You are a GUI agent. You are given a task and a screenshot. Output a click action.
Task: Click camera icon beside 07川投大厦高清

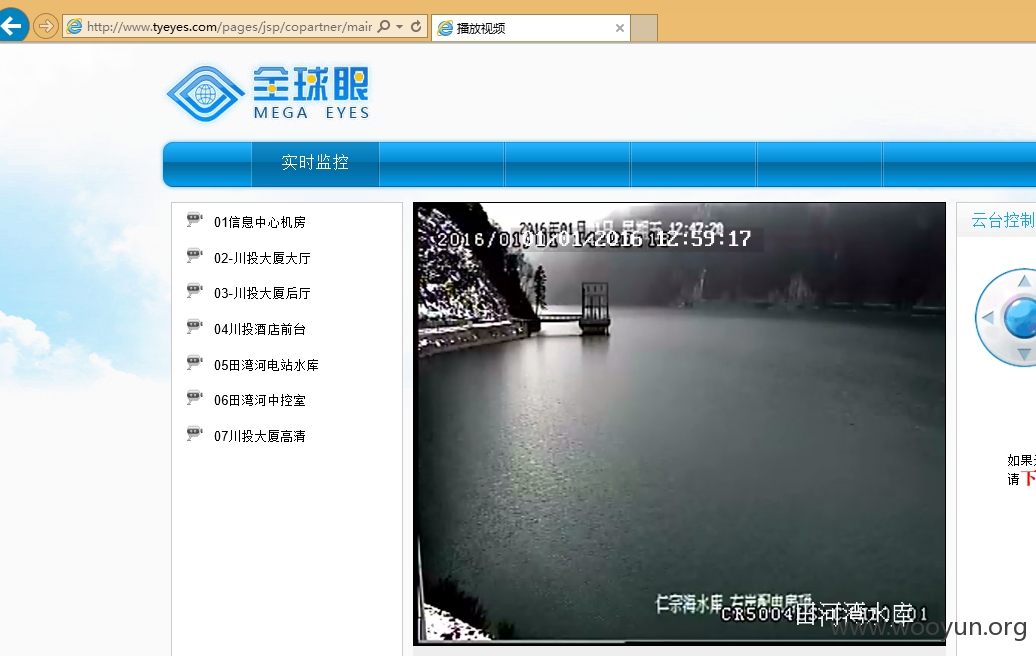point(194,434)
